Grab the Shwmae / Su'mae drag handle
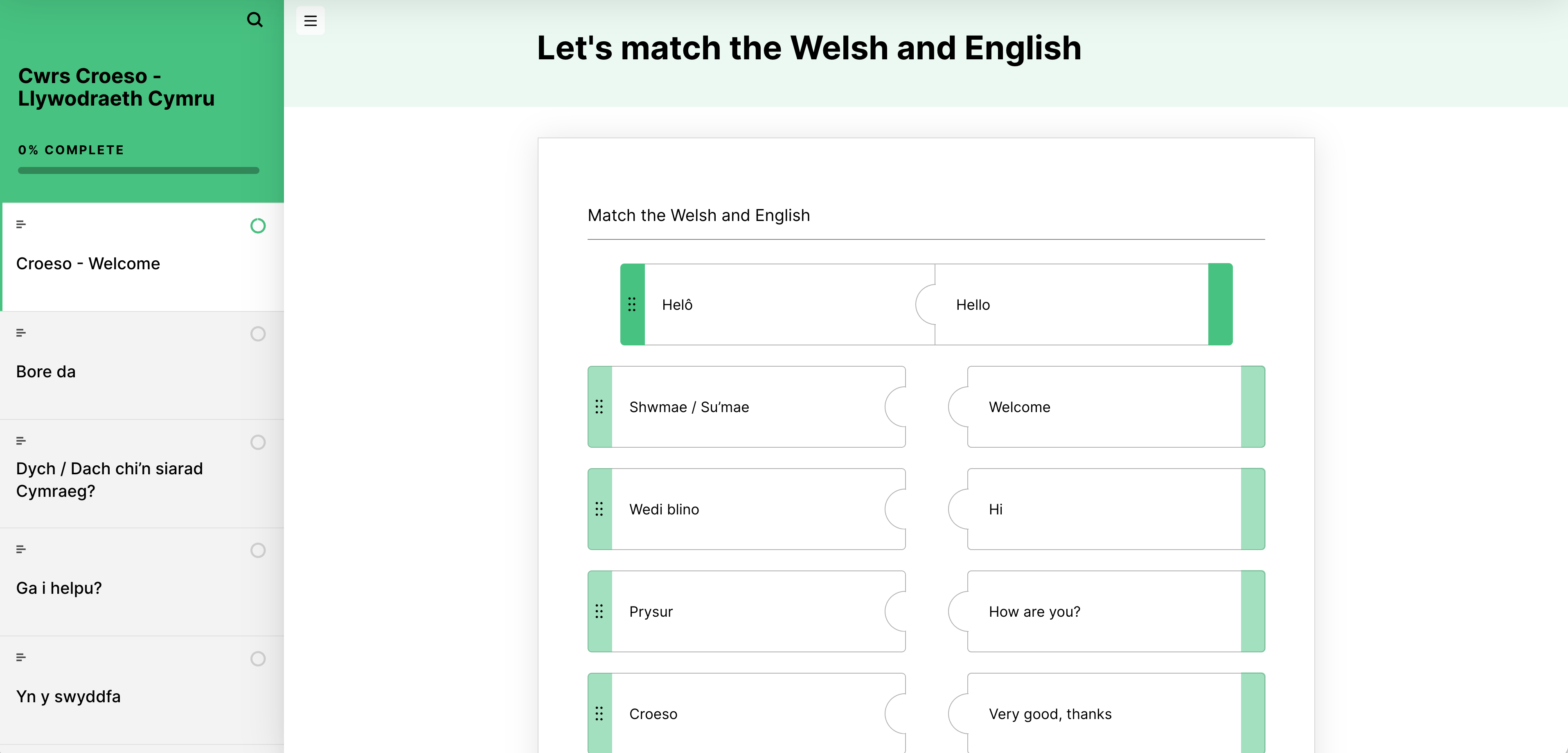Image resolution: width=1568 pixels, height=753 pixels. pos(599,407)
